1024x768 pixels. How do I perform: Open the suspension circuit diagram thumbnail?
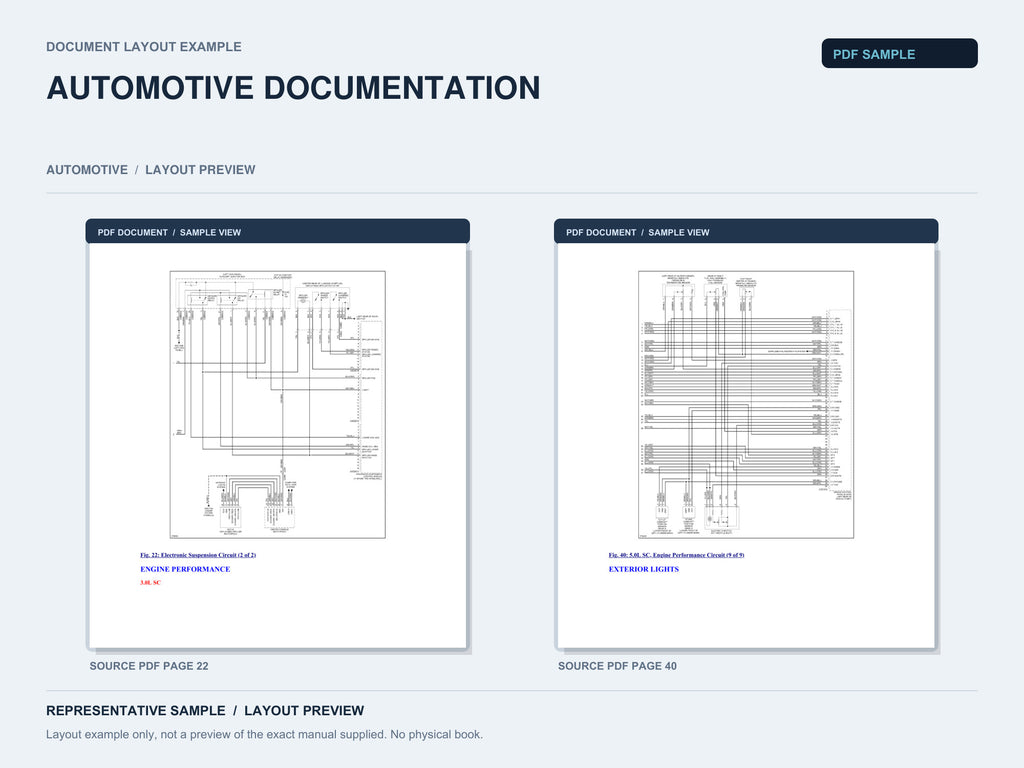pyautogui.click(x=278, y=404)
